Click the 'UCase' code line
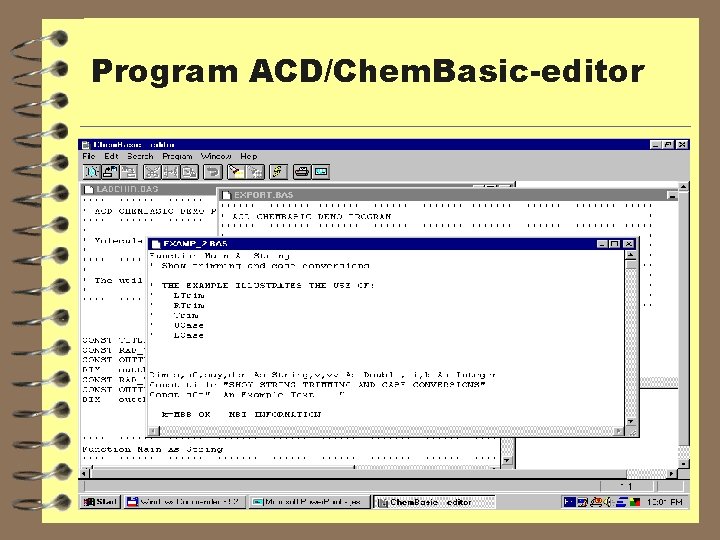The image size is (720, 540). click(188, 326)
